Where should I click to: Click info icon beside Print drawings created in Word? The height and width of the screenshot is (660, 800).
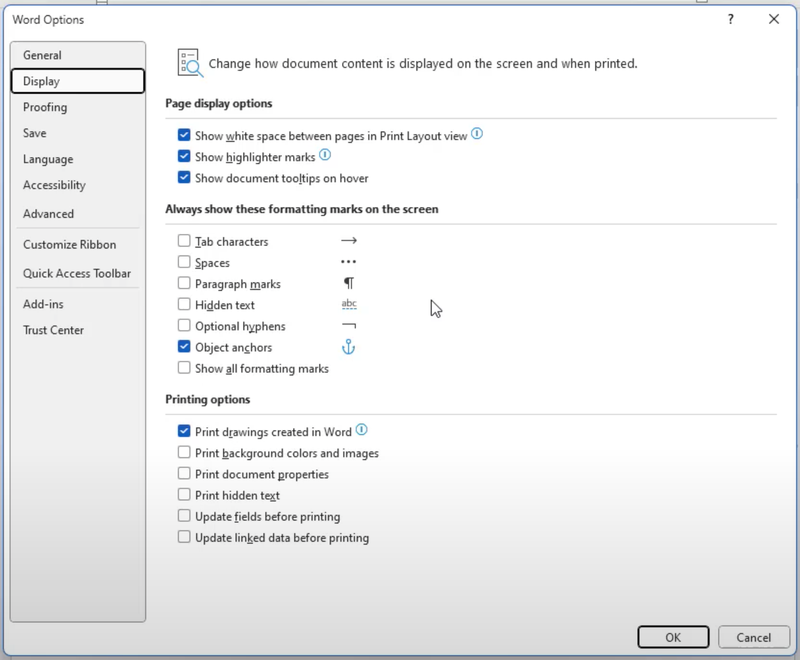click(362, 431)
